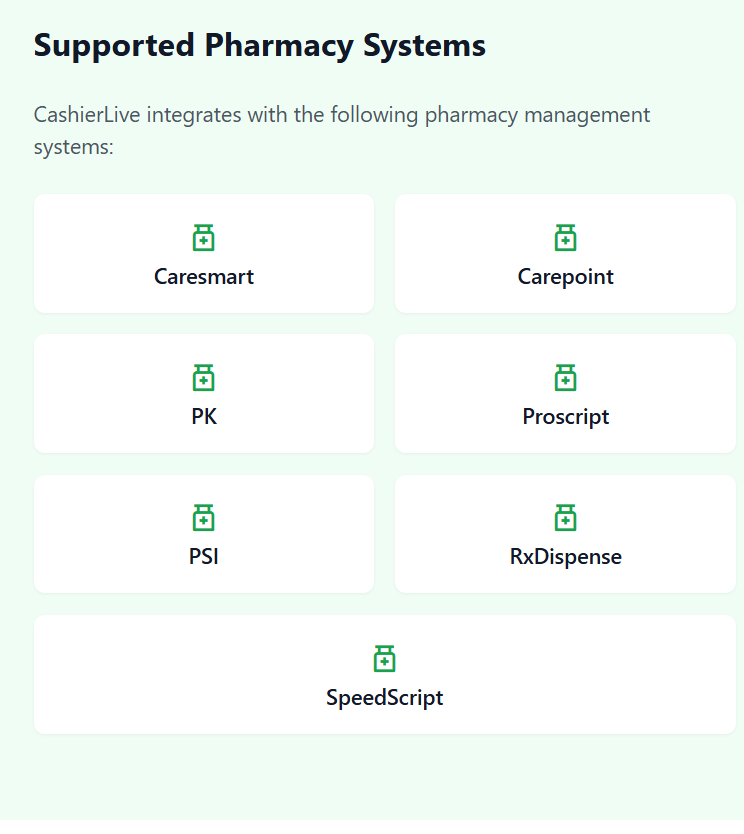Select the Caresmart label text
The height and width of the screenshot is (834, 744).
coord(204,277)
